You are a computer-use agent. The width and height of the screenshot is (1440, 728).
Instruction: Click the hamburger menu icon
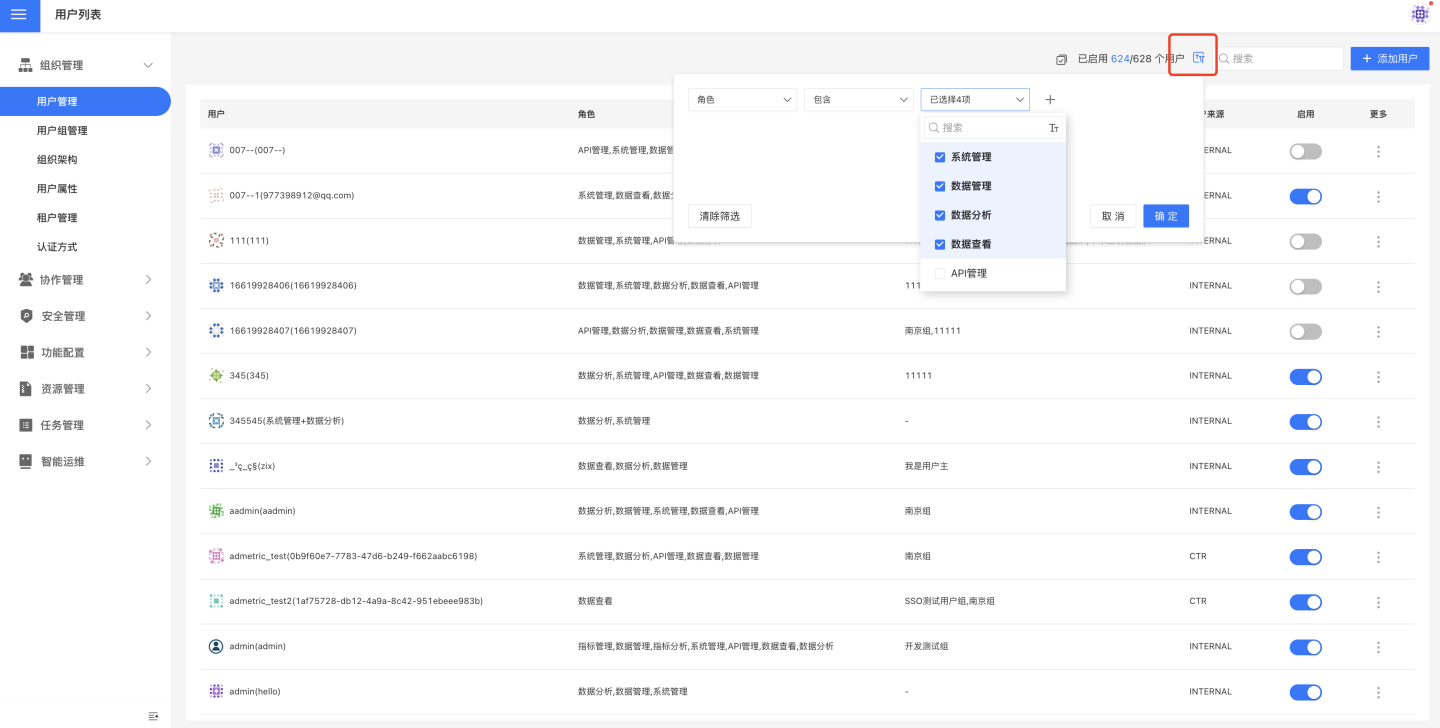(18, 15)
